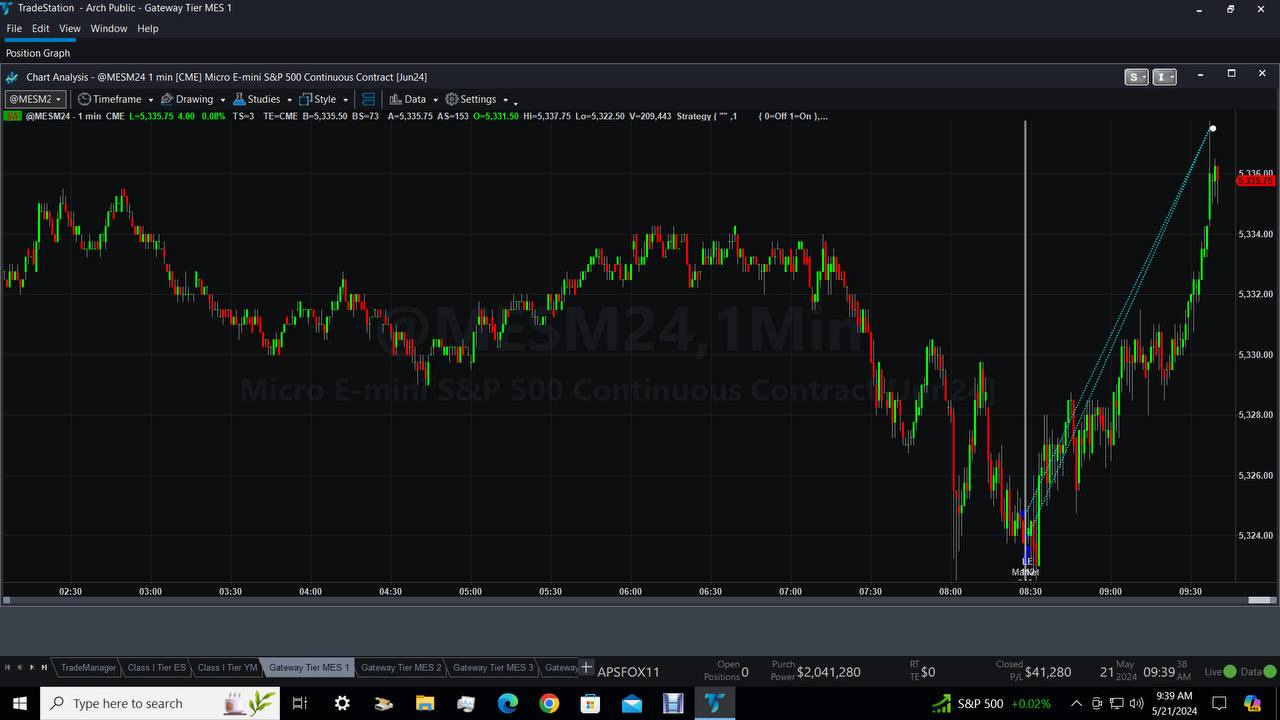Toggle the I interval link button
The image size is (1280, 720).
1164,77
